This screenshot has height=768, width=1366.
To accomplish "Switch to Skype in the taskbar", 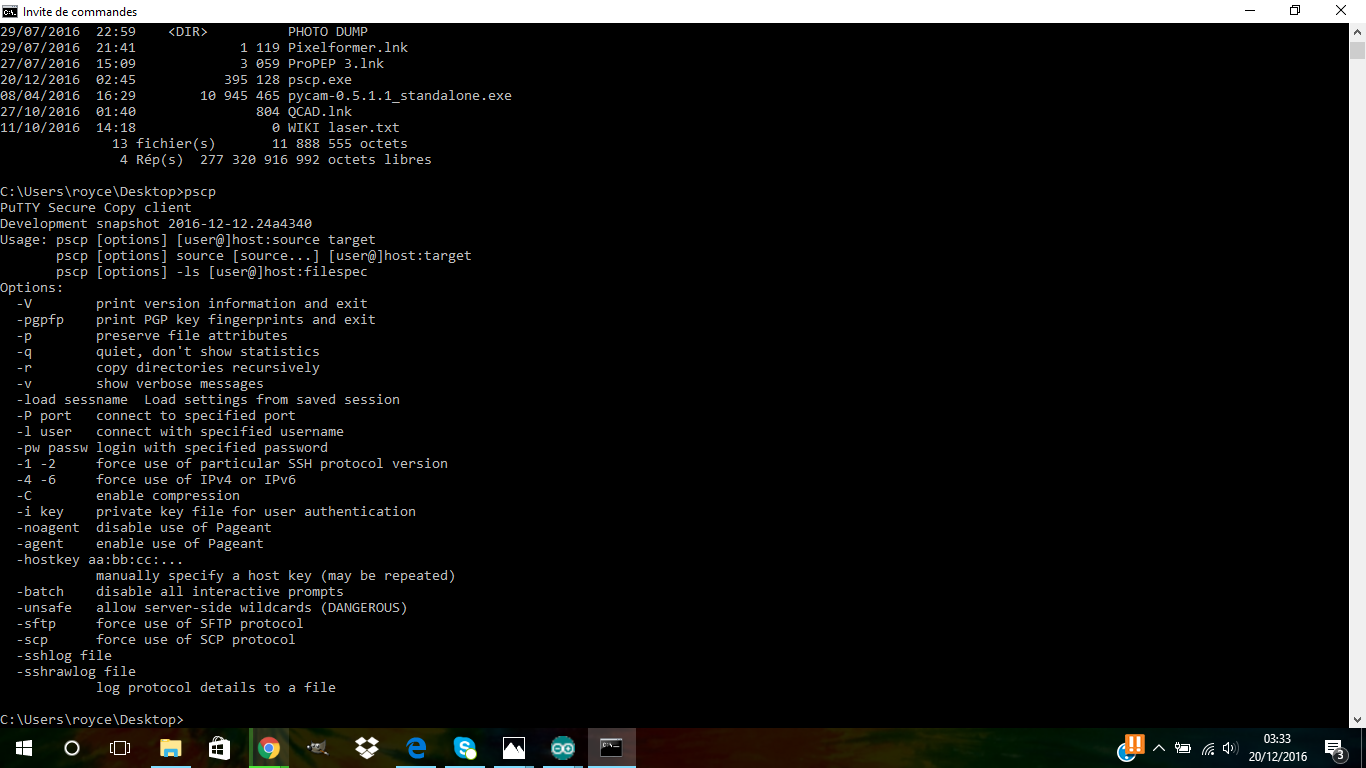I will pyautogui.click(x=465, y=748).
